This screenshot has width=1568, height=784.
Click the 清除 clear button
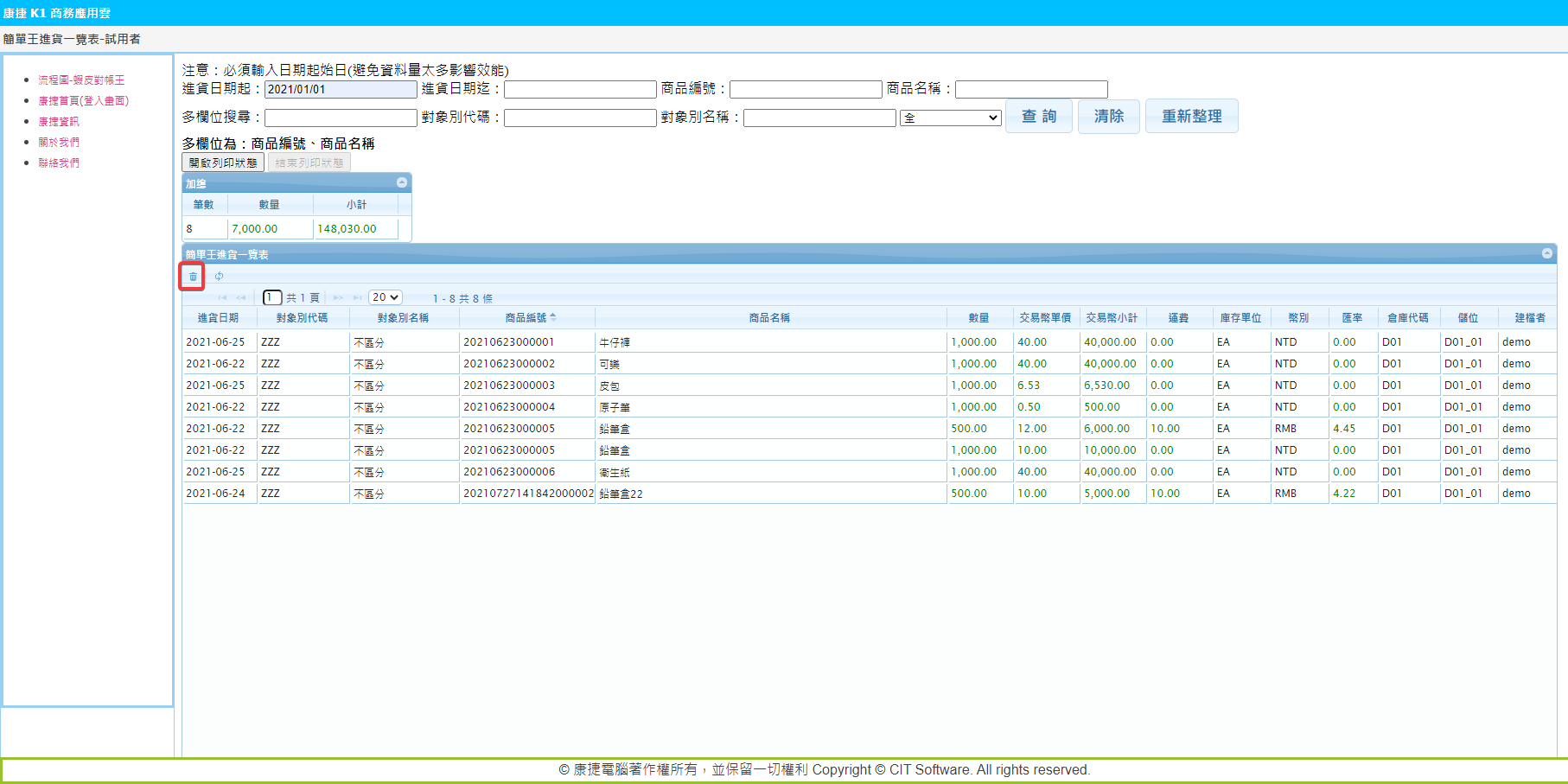click(x=1109, y=116)
